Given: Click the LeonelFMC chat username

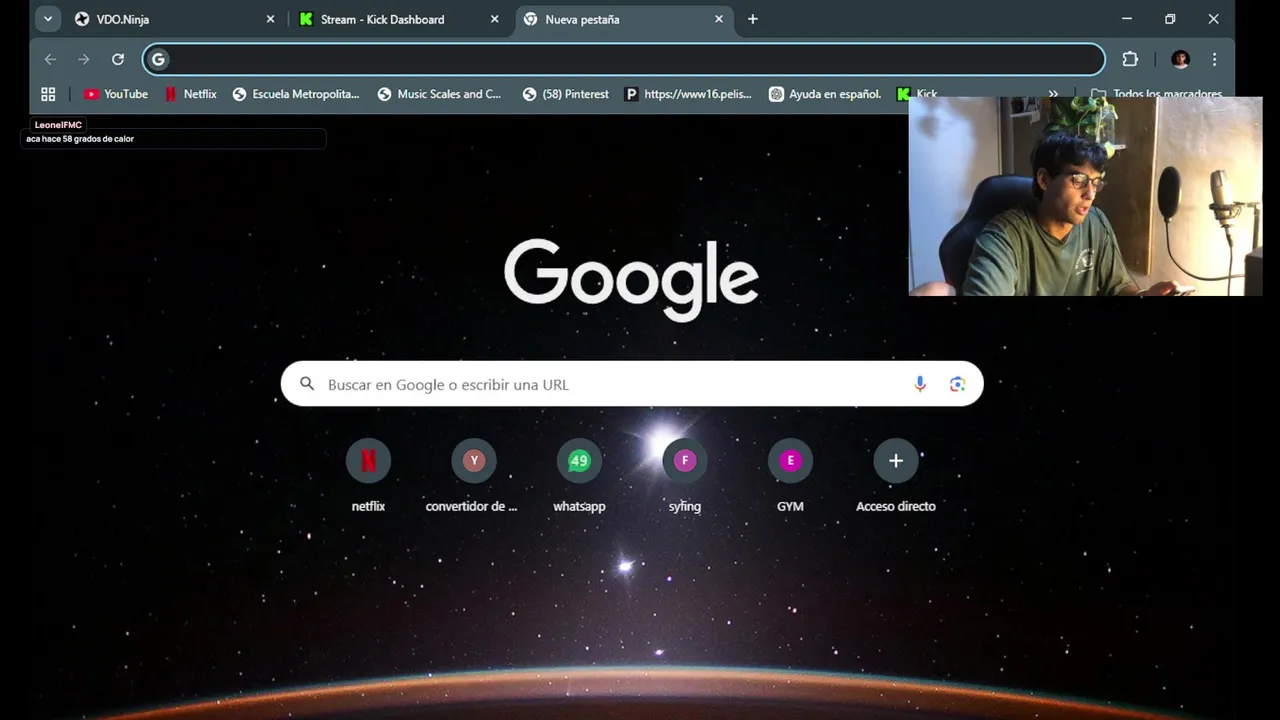Looking at the screenshot, I should 58,125.
